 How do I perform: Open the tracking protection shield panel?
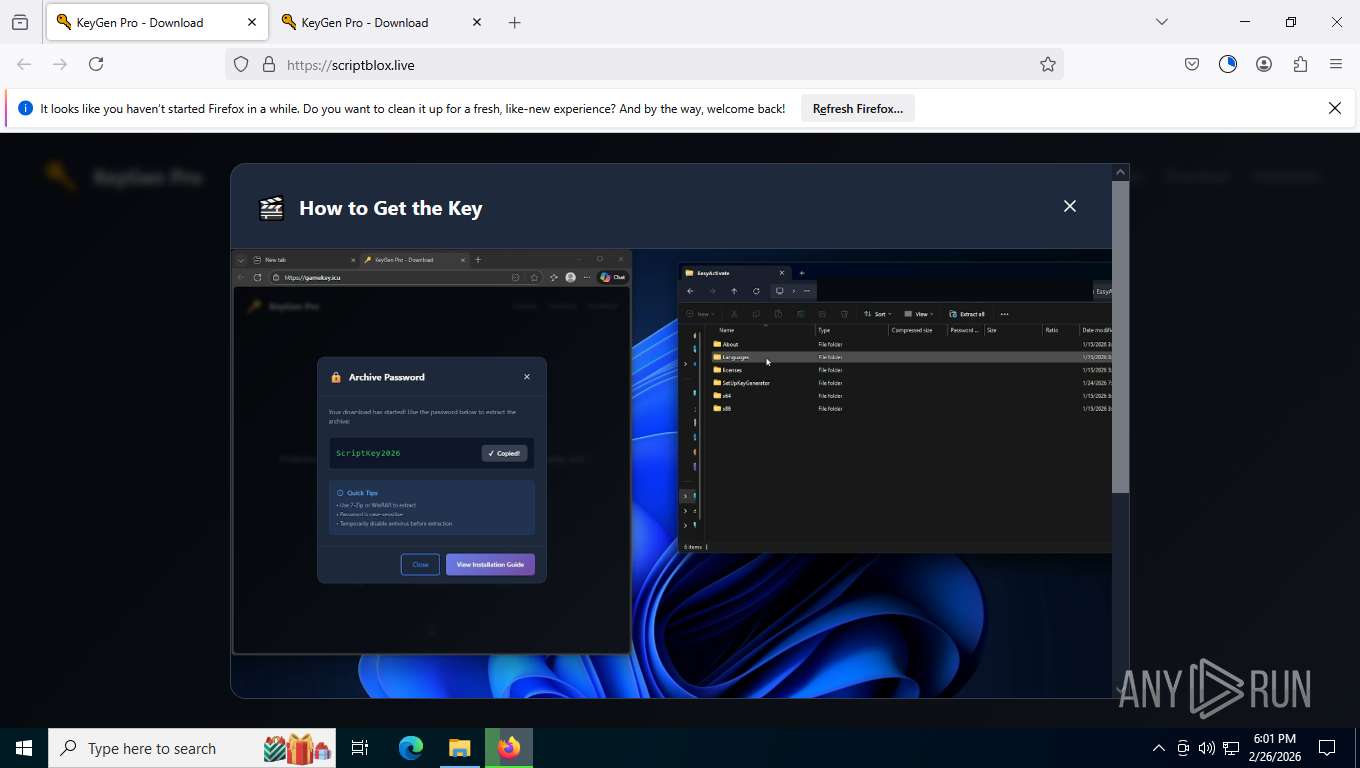(x=241, y=64)
